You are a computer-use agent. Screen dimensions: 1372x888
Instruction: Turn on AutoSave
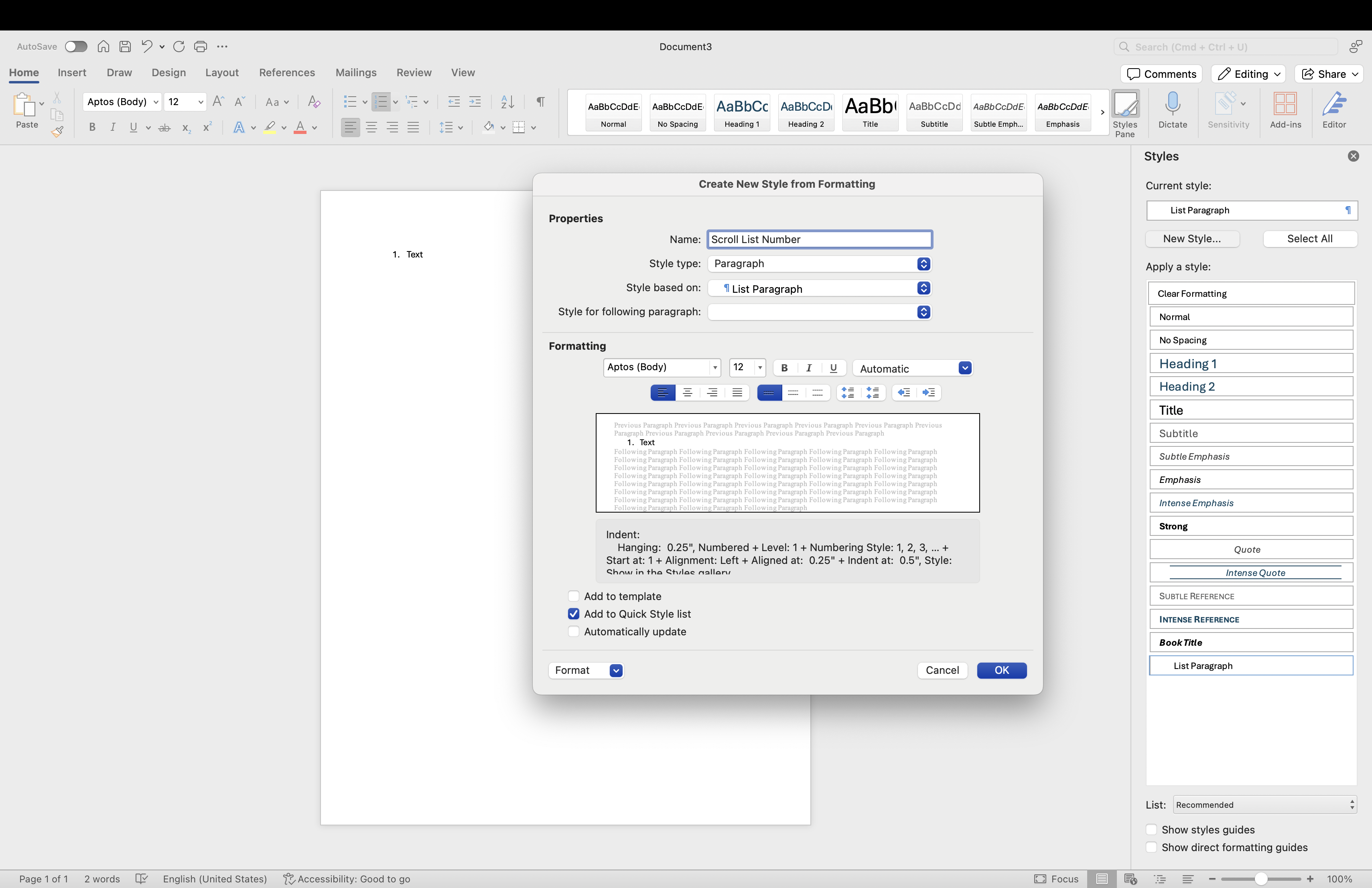point(75,46)
